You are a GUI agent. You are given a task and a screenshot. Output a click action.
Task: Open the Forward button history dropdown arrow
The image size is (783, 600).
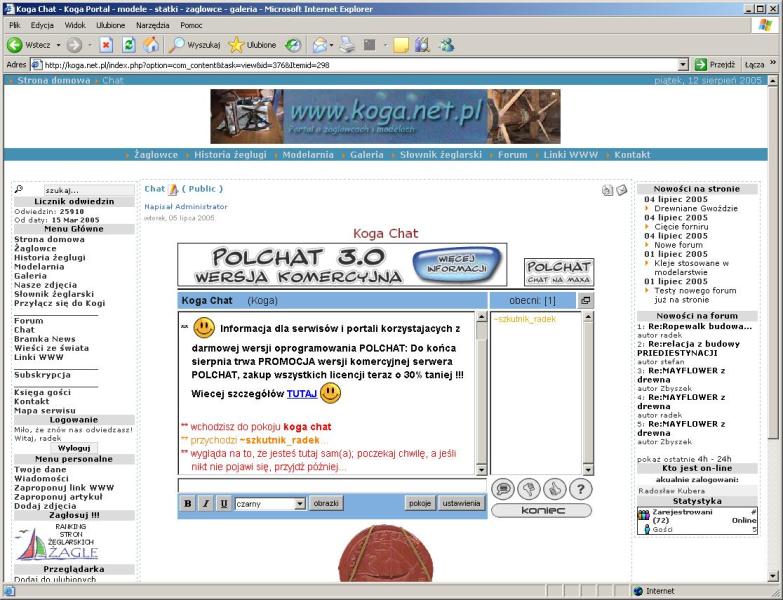click(90, 45)
